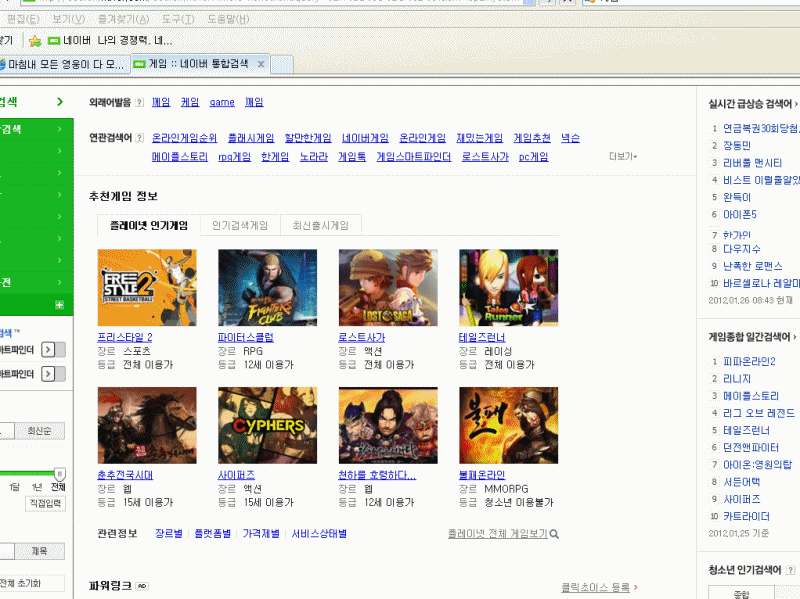Select 종합 tab under 청소년 인기검색어

(x=741, y=594)
